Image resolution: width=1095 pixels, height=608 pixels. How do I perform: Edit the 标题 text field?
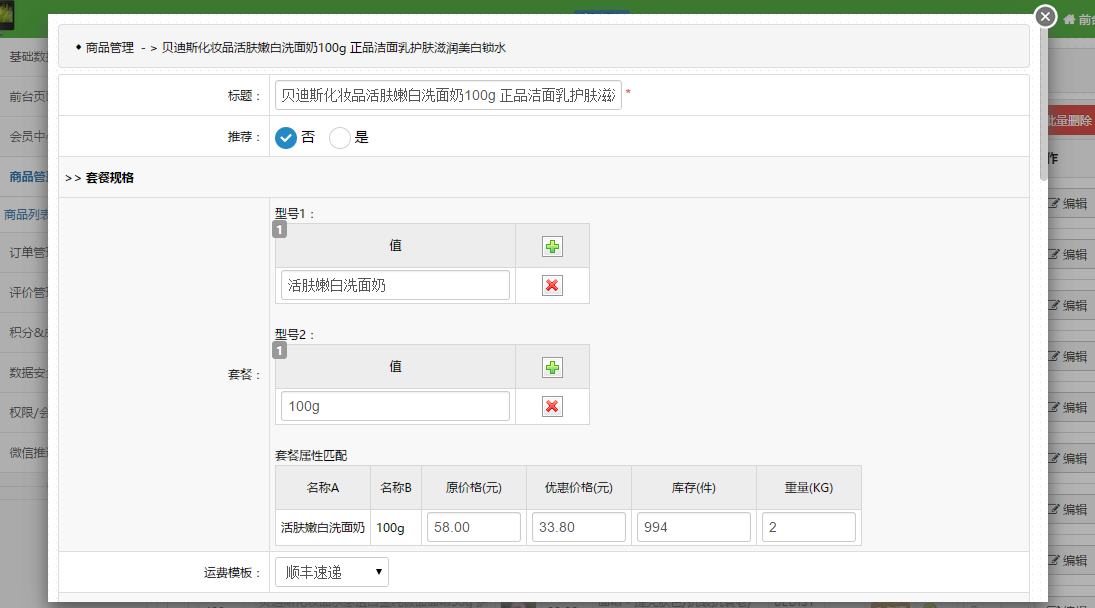pyautogui.click(x=448, y=95)
